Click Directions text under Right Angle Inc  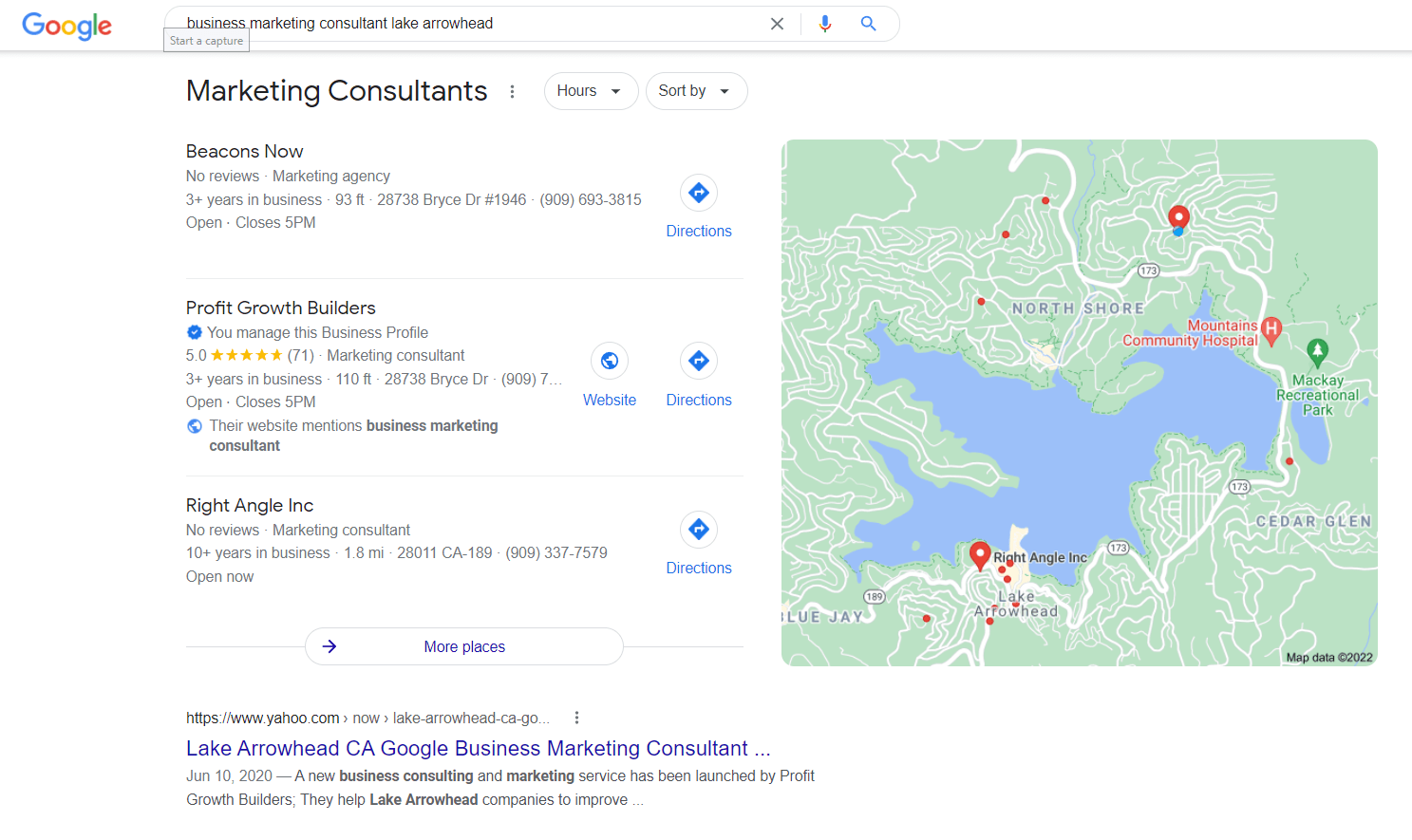[x=699, y=568]
